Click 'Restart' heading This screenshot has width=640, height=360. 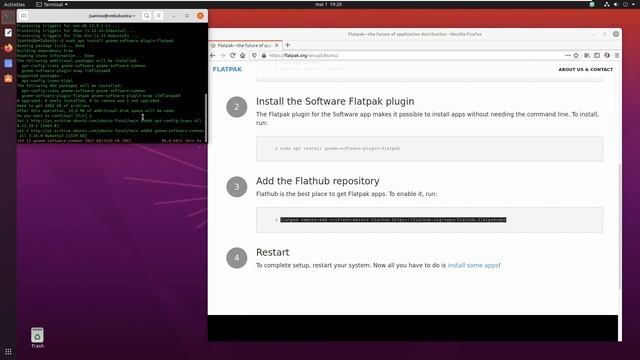coord(273,252)
